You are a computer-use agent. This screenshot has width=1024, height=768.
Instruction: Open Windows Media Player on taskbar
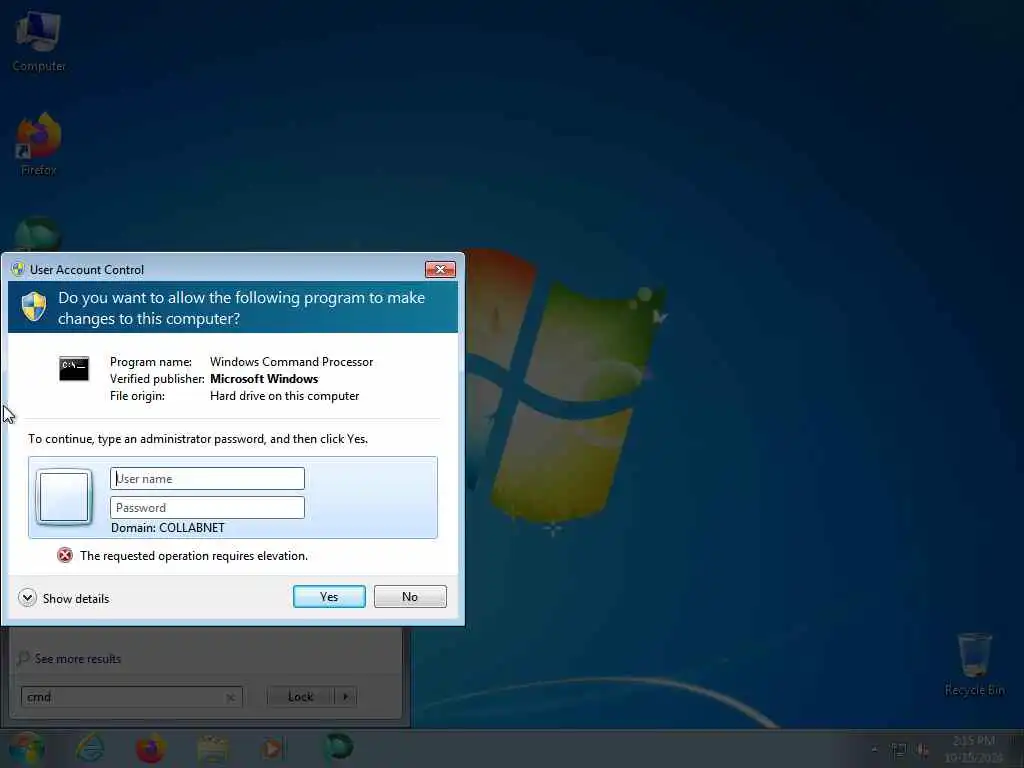click(274, 749)
